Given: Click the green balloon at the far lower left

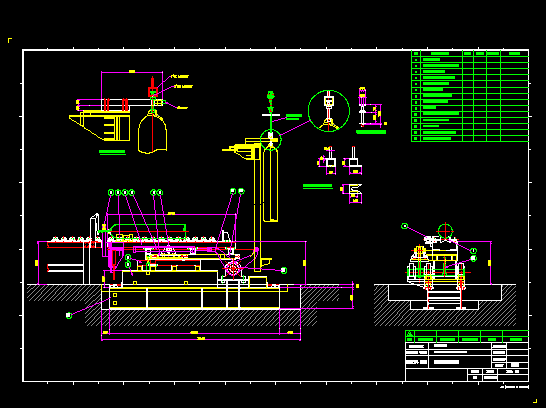Looking at the screenshot, I should point(69,315).
